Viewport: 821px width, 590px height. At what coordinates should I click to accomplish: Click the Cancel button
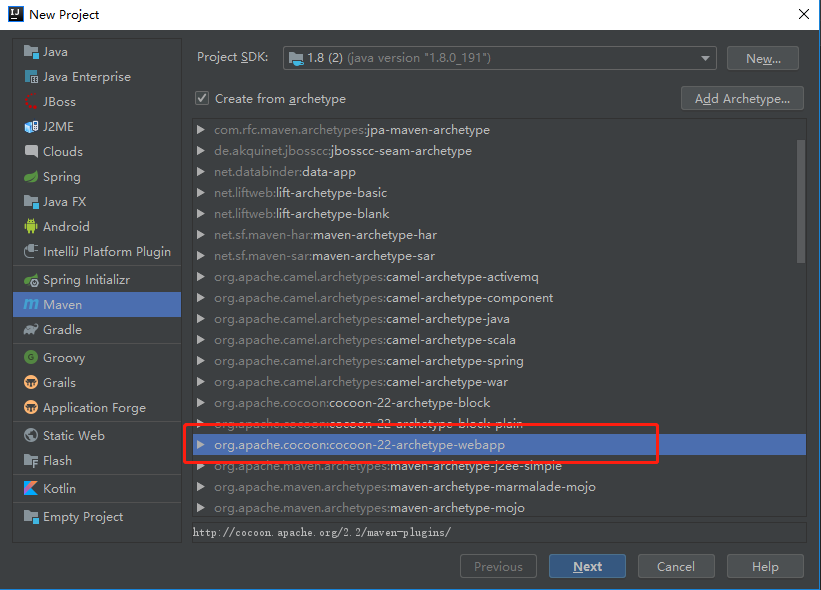coord(676,566)
